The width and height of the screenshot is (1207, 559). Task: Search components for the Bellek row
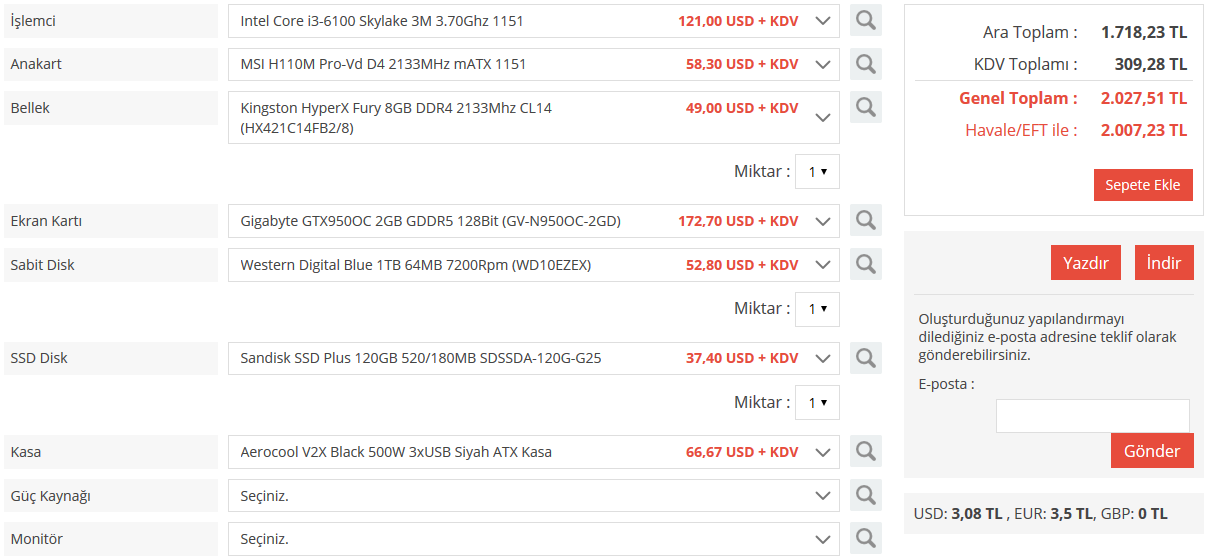point(865,107)
